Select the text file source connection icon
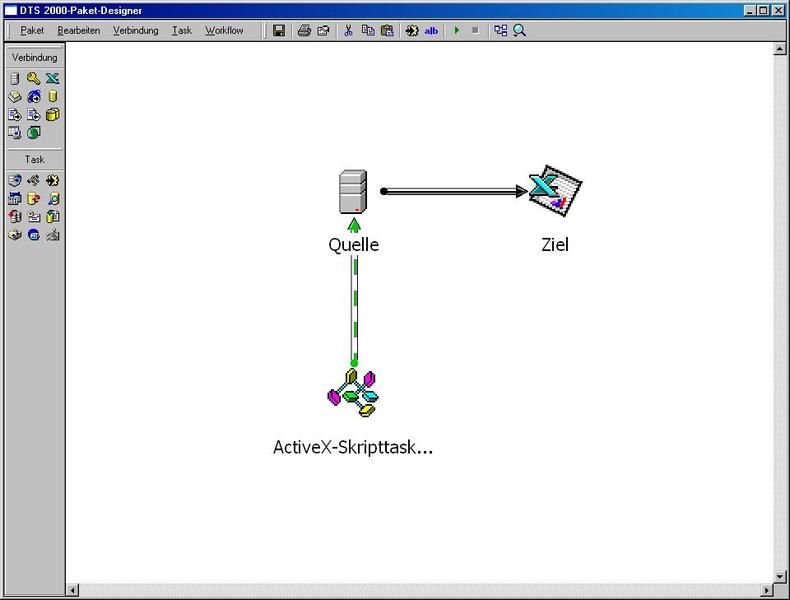 [x=15, y=115]
